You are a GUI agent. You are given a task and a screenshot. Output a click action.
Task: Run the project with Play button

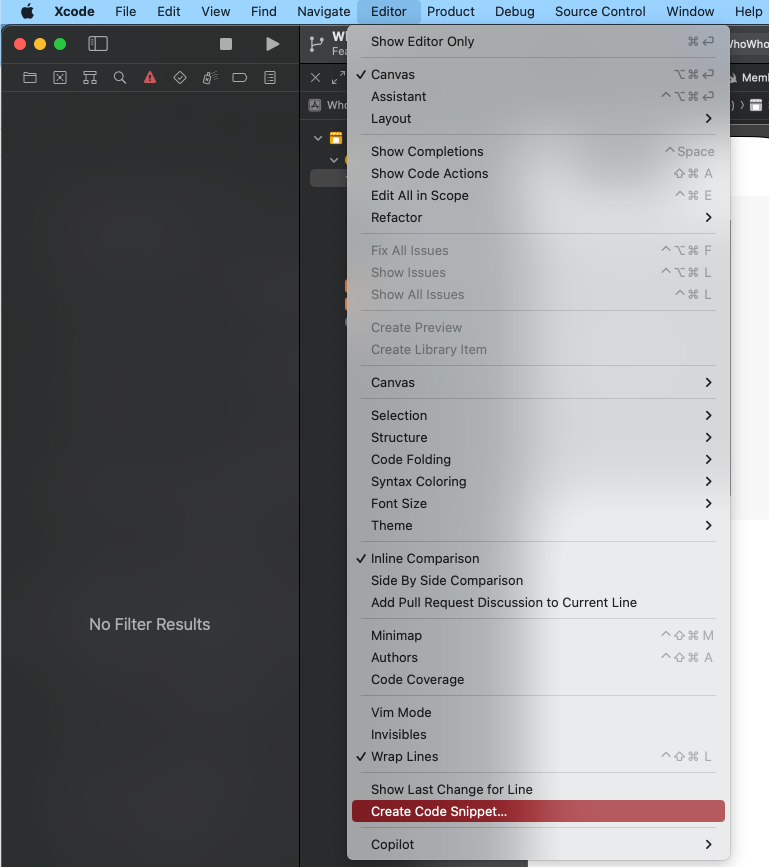click(x=272, y=44)
